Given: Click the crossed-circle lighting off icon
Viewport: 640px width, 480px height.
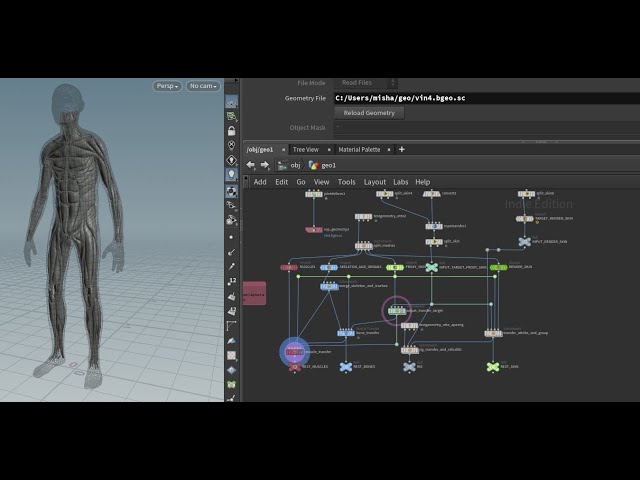Looking at the screenshot, I should [231, 145].
